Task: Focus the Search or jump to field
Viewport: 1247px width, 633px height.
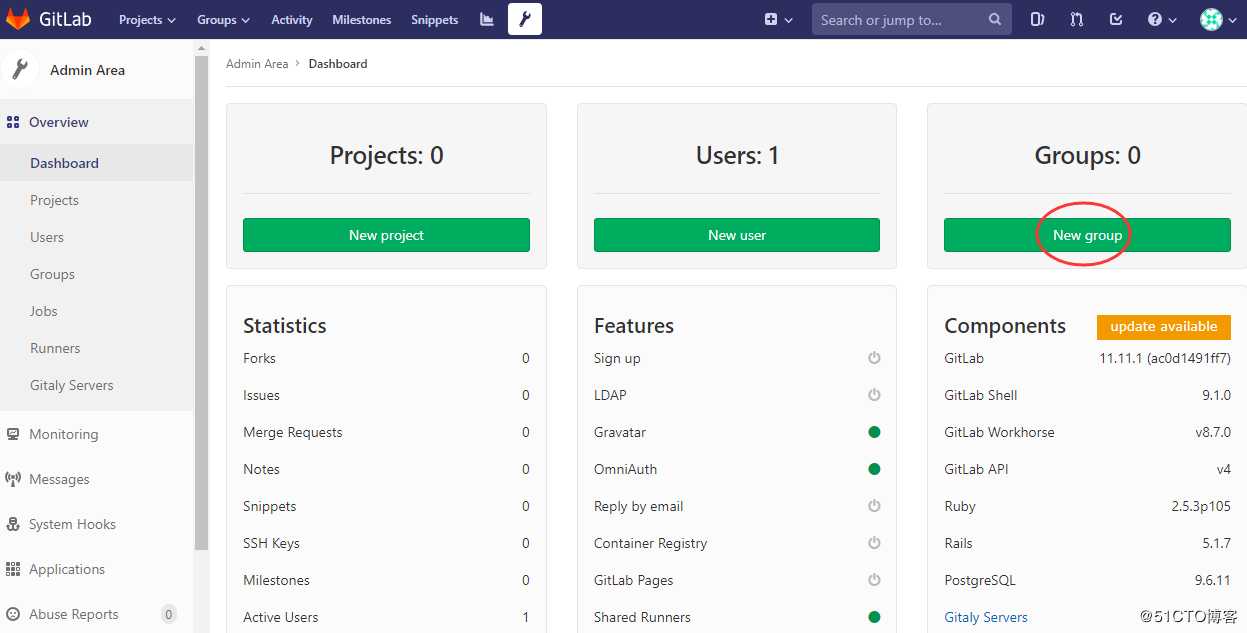Action: (x=910, y=19)
